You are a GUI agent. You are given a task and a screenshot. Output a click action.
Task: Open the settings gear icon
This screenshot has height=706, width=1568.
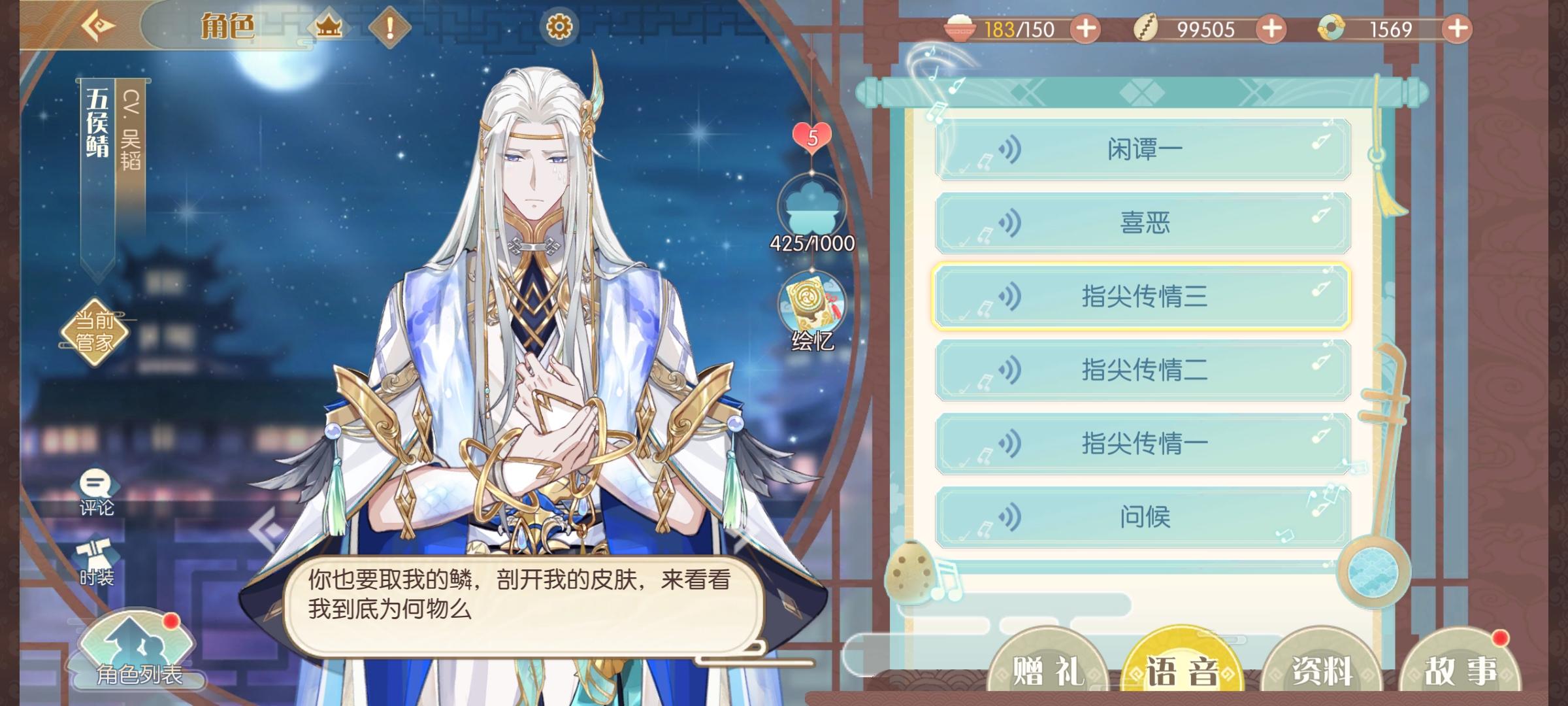tap(559, 27)
